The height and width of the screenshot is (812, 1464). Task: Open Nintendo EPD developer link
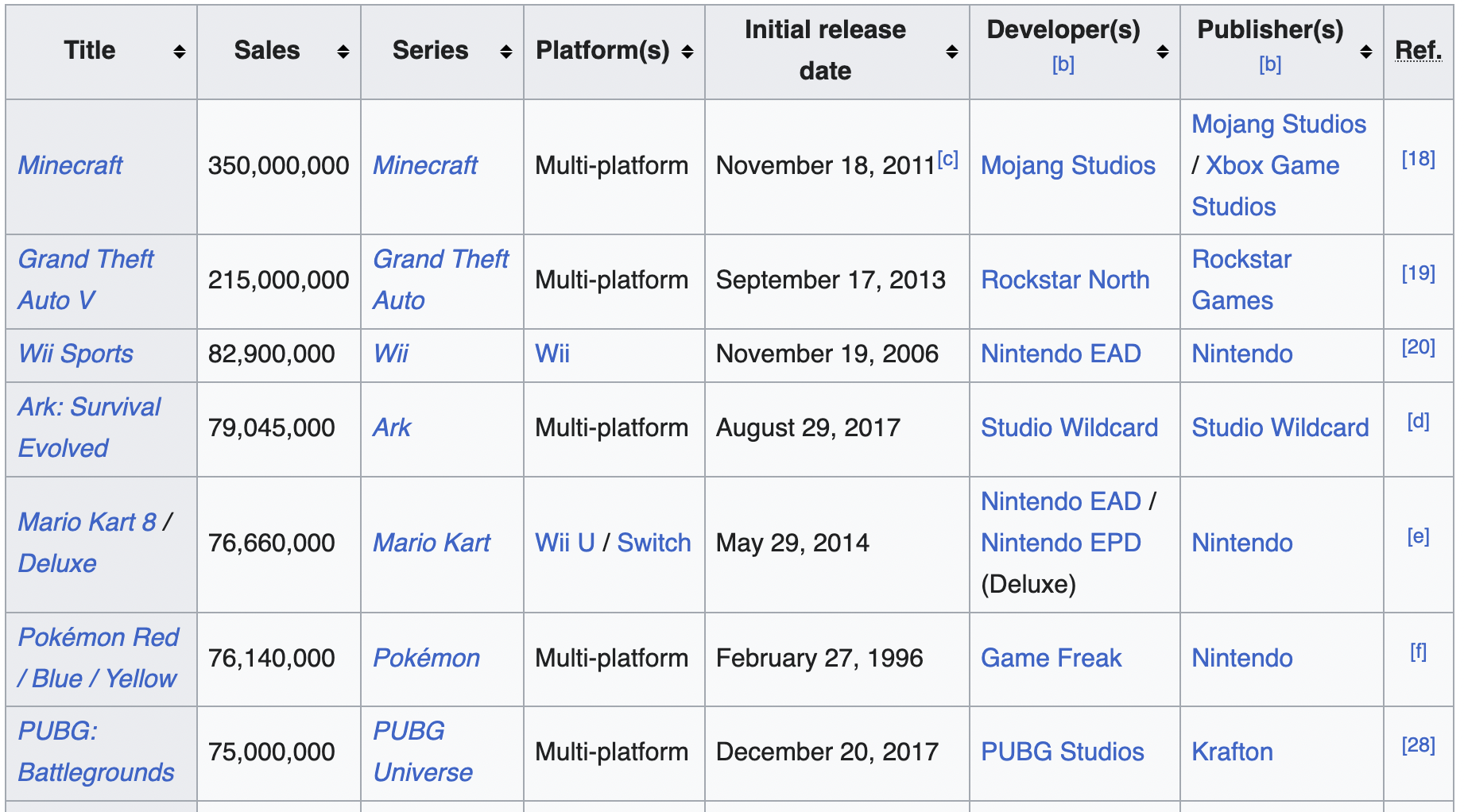pos(1061,543)
